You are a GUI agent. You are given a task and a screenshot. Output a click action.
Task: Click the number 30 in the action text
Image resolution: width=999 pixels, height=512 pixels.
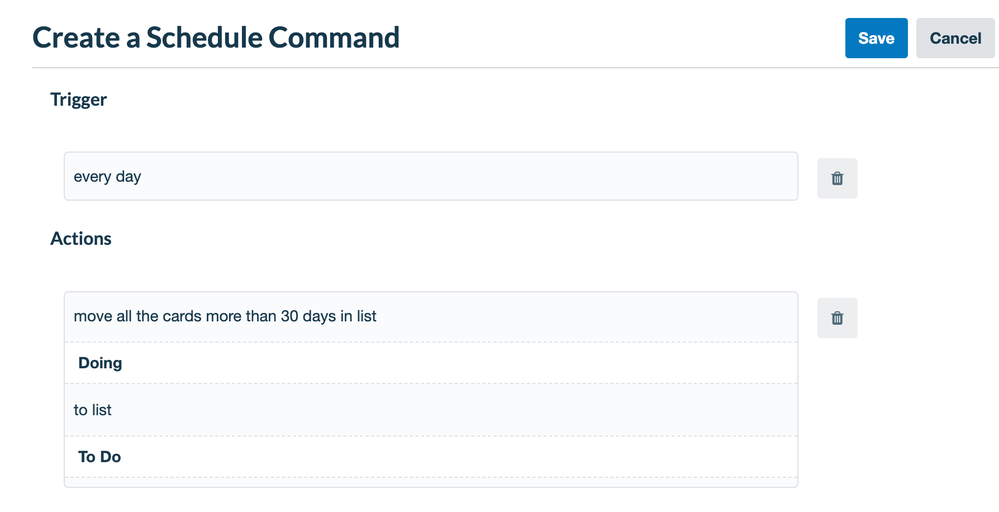pos(290,316)
